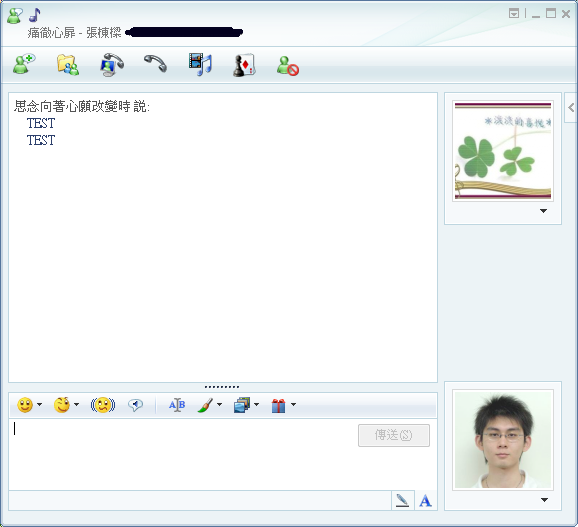The image size is (578, 527).
Task: Click the contact name 痛徹心扉 - 張棟樑
Action: (74, 33)
